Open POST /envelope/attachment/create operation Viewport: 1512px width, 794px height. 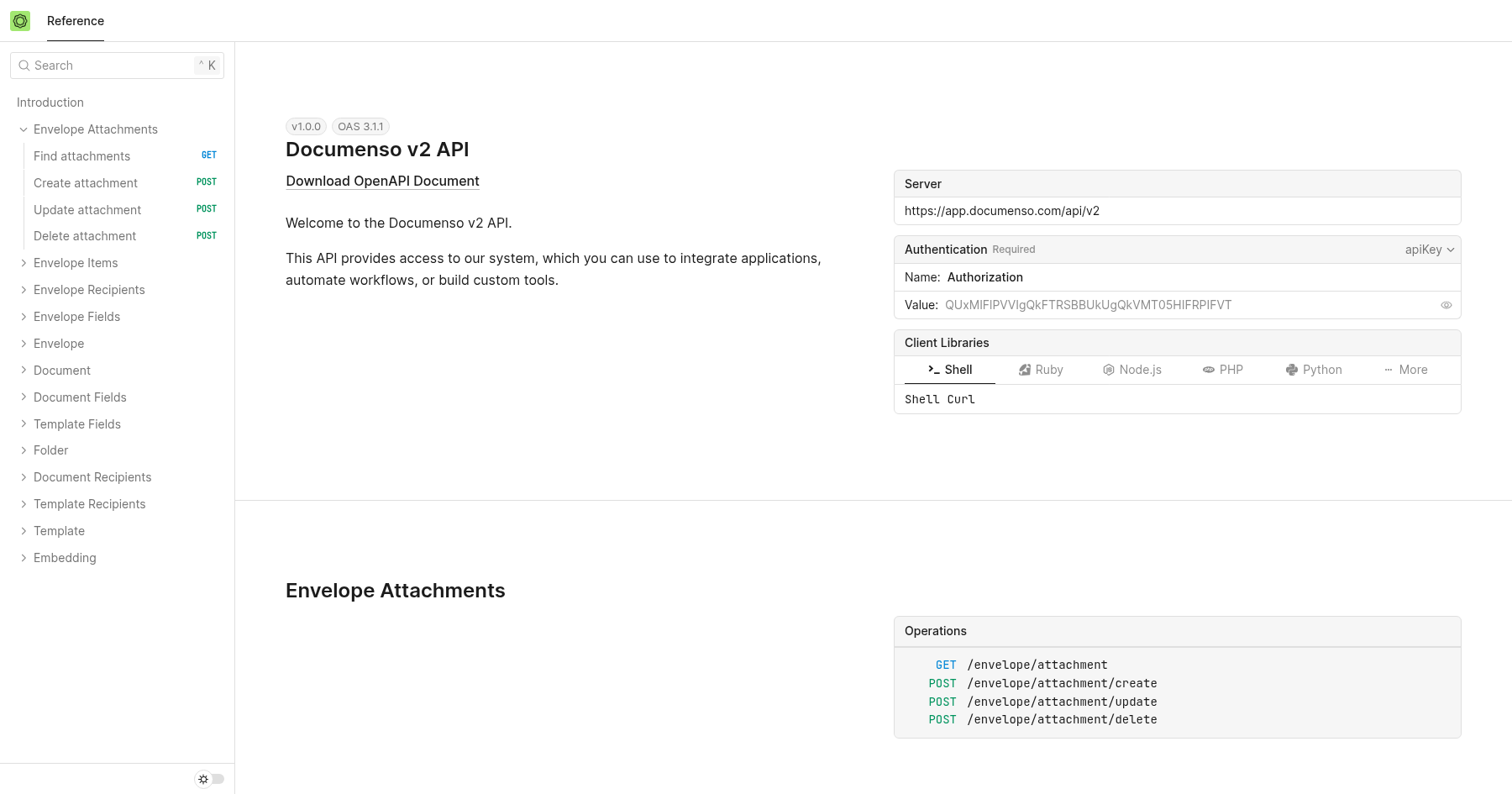[x=1042, y=683]
